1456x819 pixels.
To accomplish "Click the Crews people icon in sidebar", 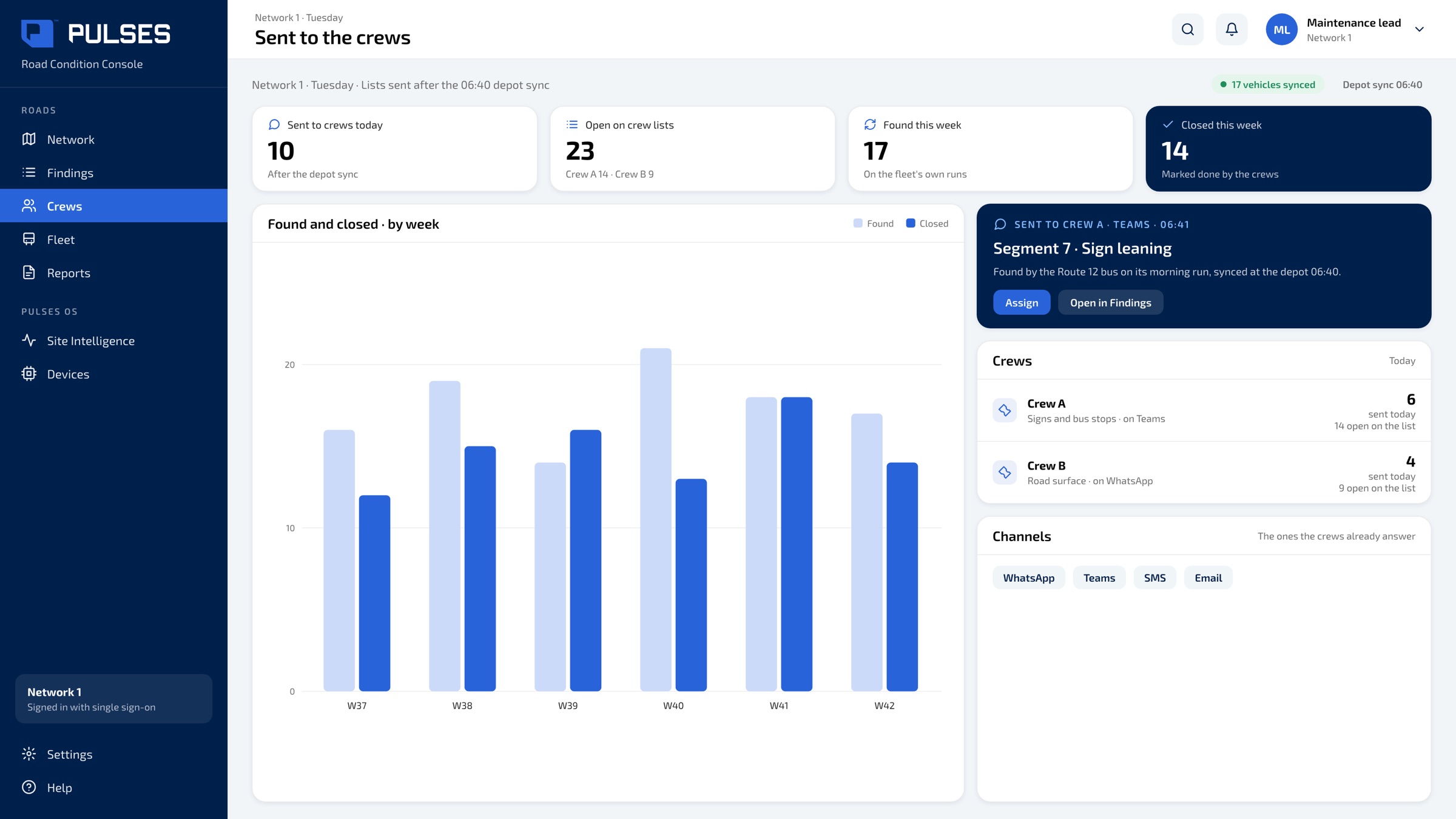I will [29, 206].
